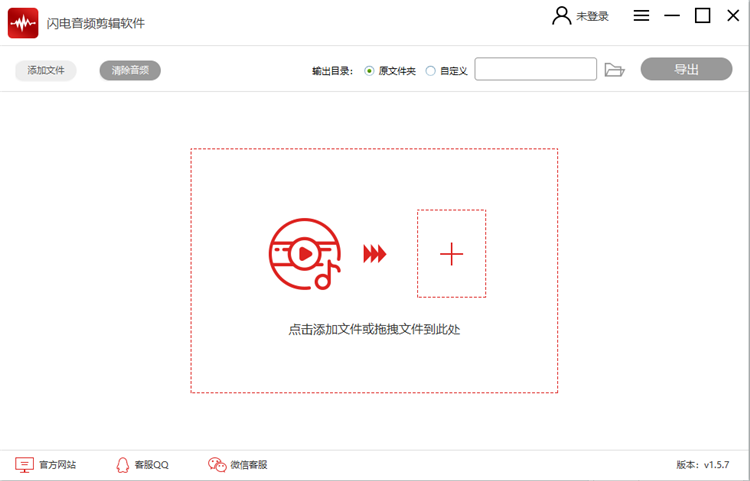Maximize the application window
750x481 pixels.
pyautogui.click(x=702, y=16)
